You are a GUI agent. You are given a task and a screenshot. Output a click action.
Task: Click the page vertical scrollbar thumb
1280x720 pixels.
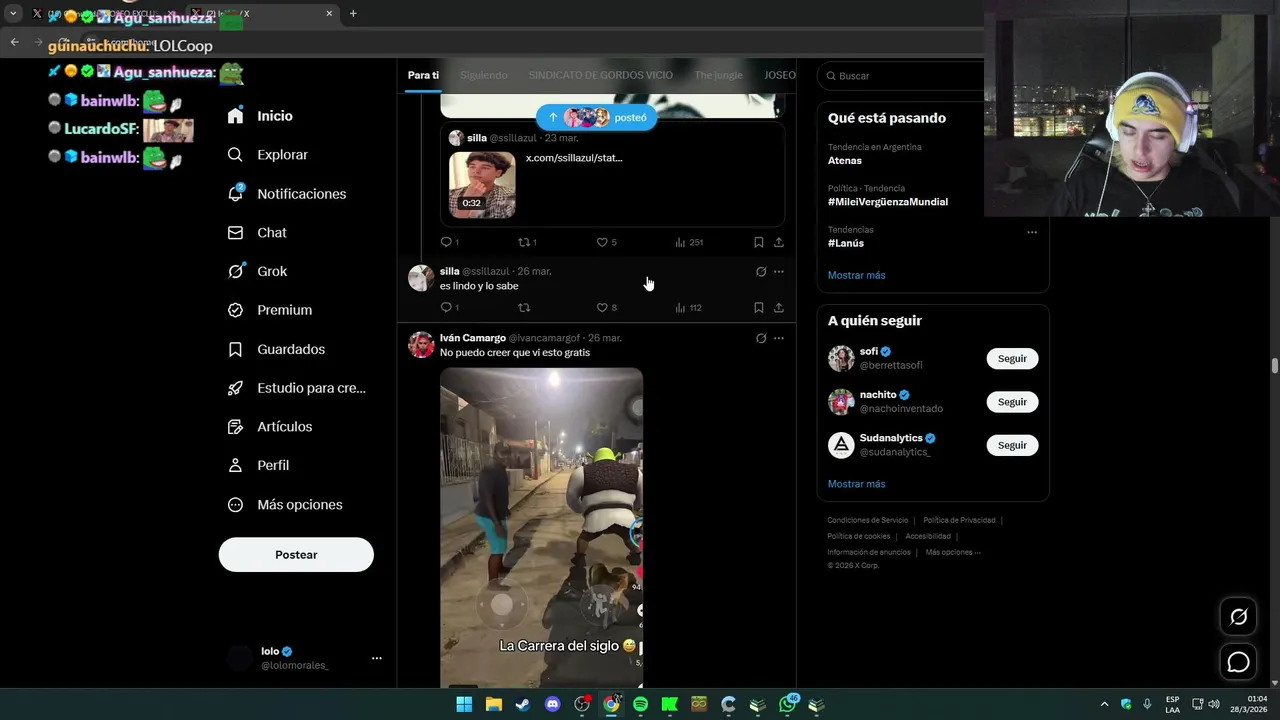(1274, 366)
